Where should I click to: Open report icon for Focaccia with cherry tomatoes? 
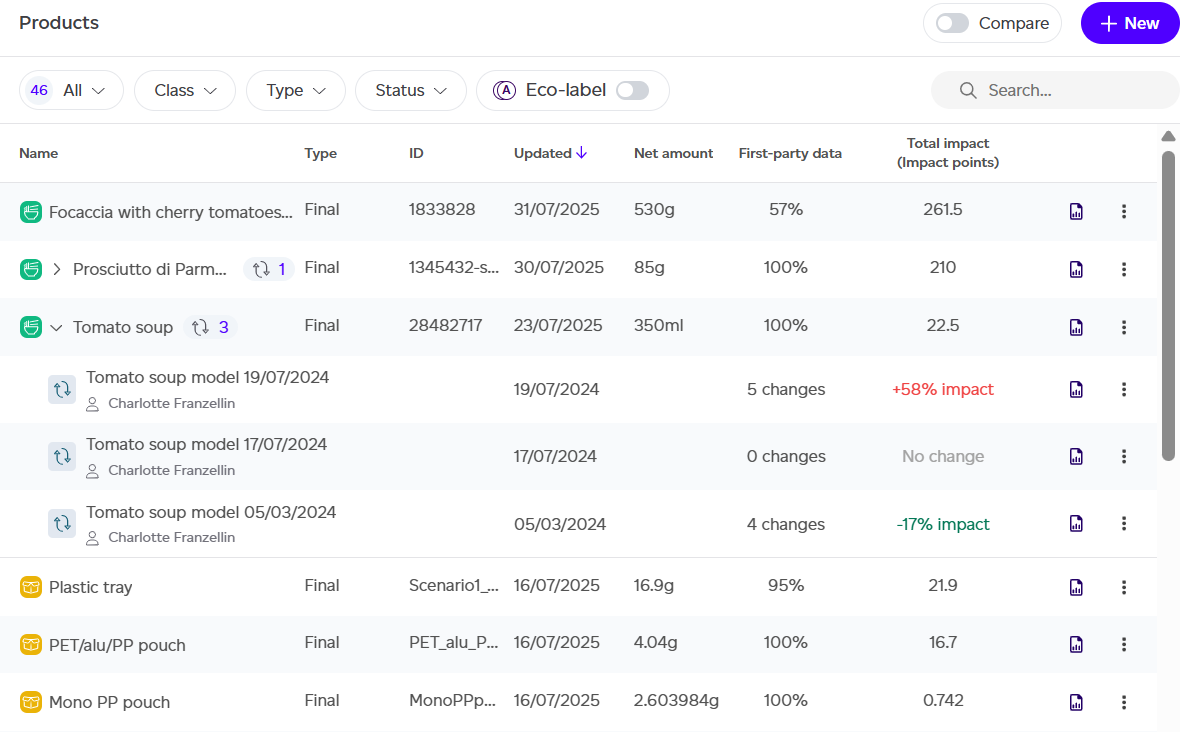(1076, 211)
